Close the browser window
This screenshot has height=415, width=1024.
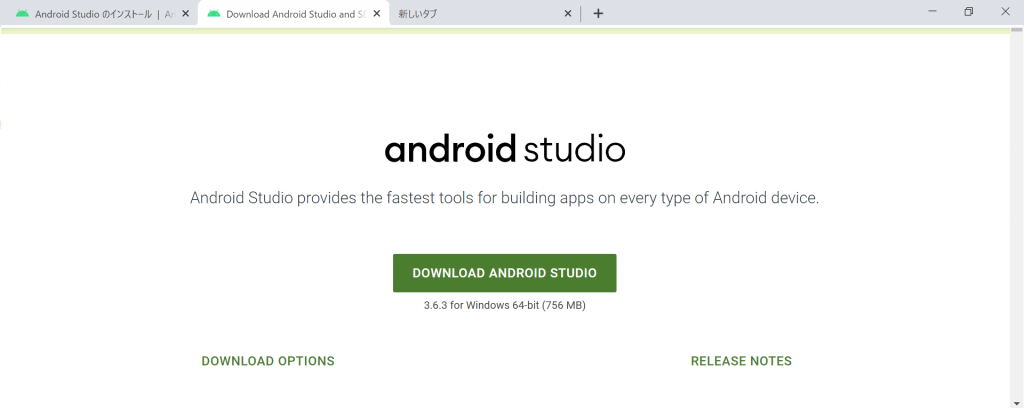(1004, 12)
